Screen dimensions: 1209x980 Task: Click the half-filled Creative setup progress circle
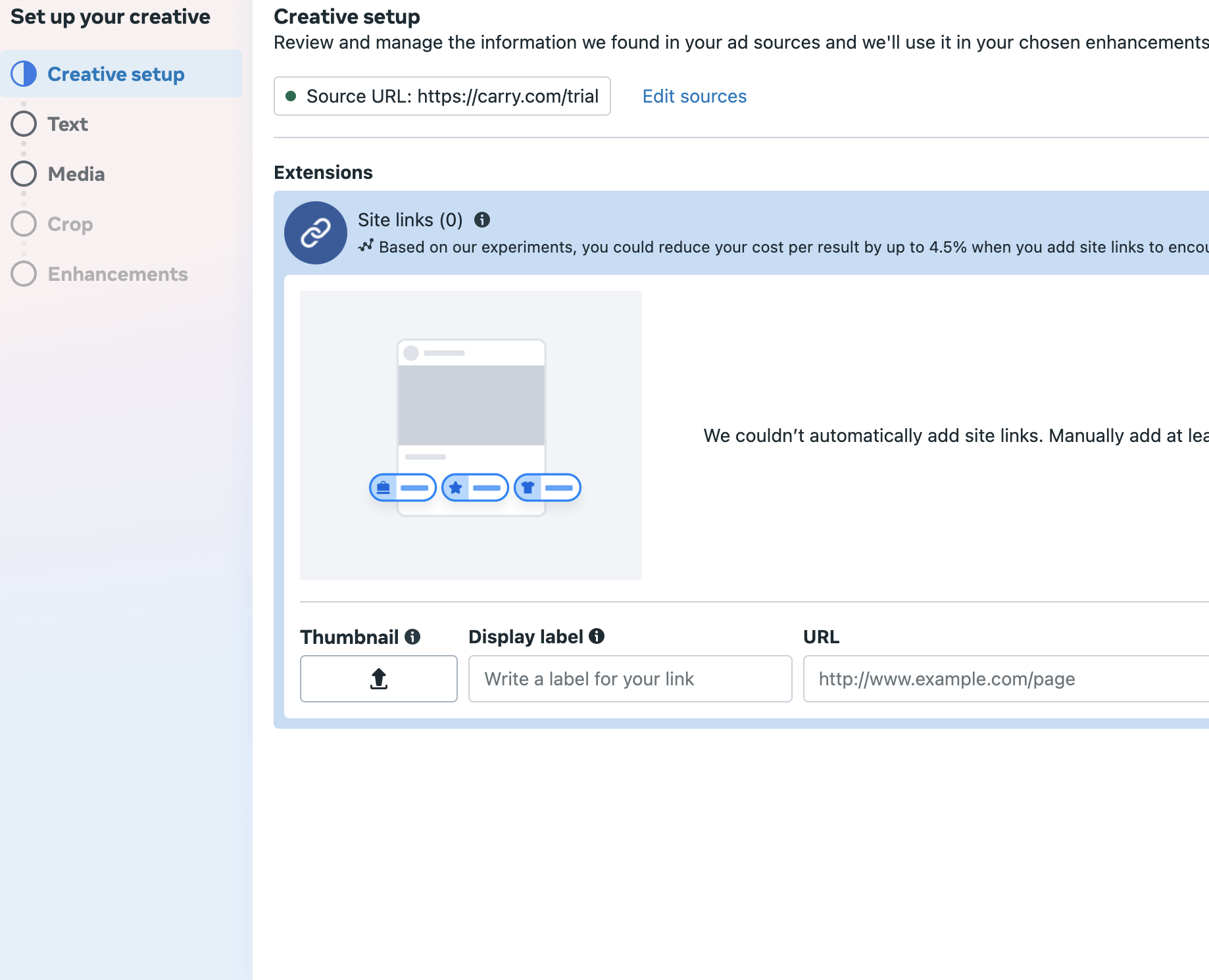(x=23, y=74)
